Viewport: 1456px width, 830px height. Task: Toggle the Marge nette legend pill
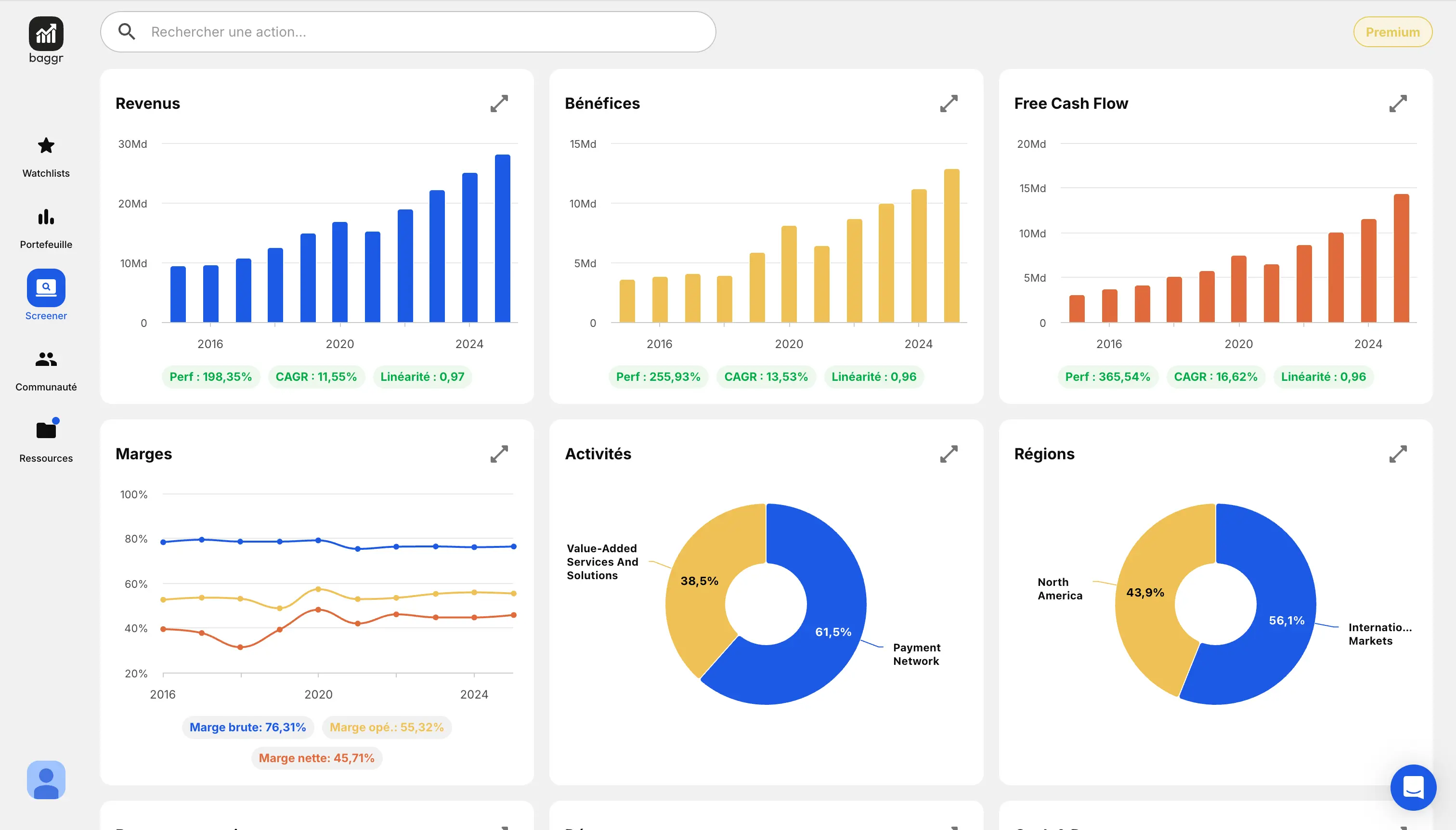pos(316,758)
